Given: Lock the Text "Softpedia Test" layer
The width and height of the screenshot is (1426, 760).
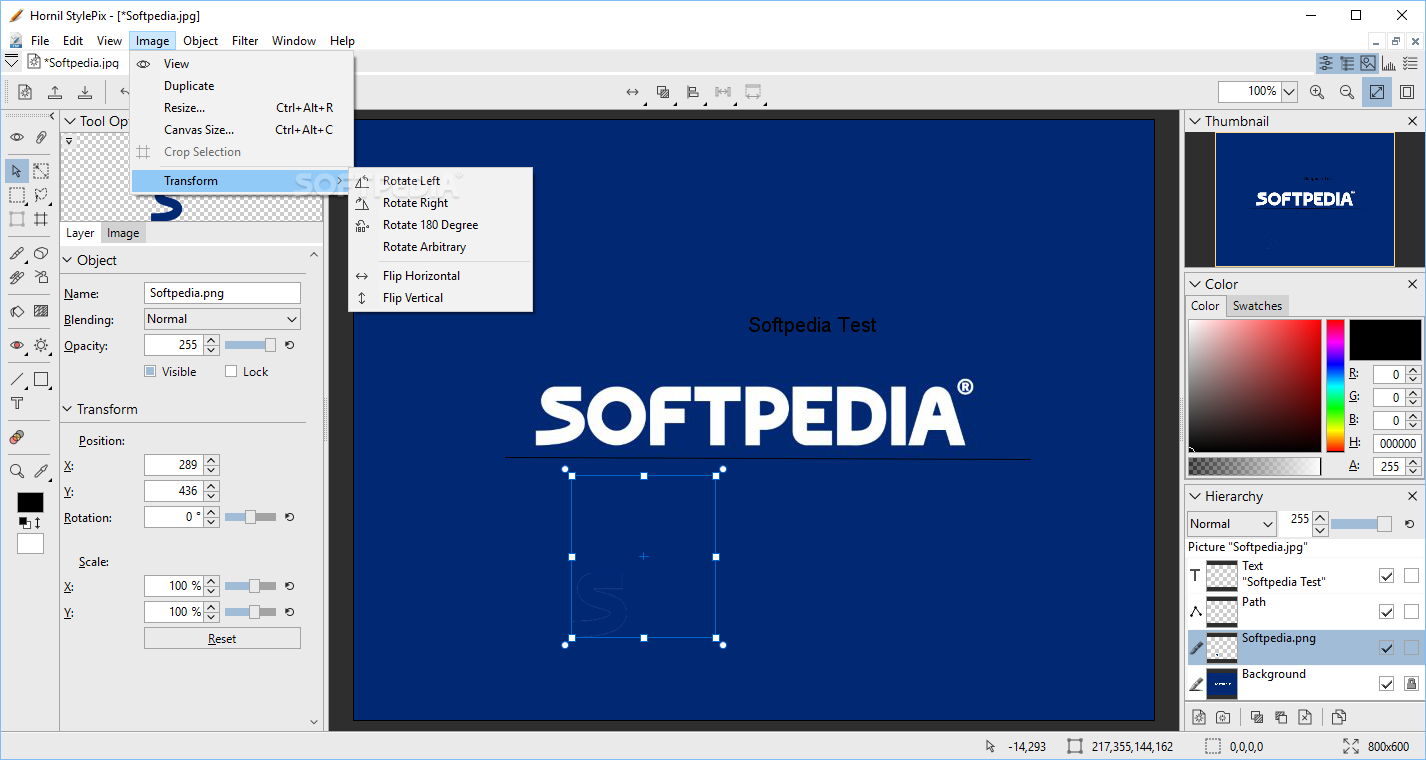Looking at the screenshot, I should [x=1411, y=575].
